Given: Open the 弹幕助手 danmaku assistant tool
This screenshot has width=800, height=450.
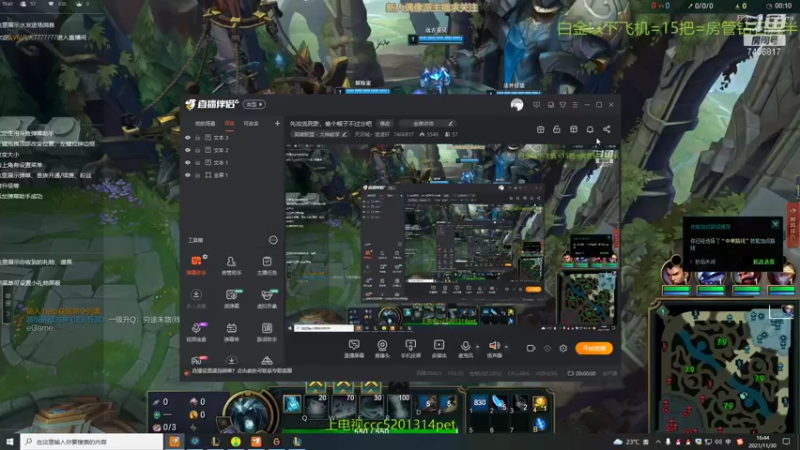Looking at the screenshot, I should [196, 265].
